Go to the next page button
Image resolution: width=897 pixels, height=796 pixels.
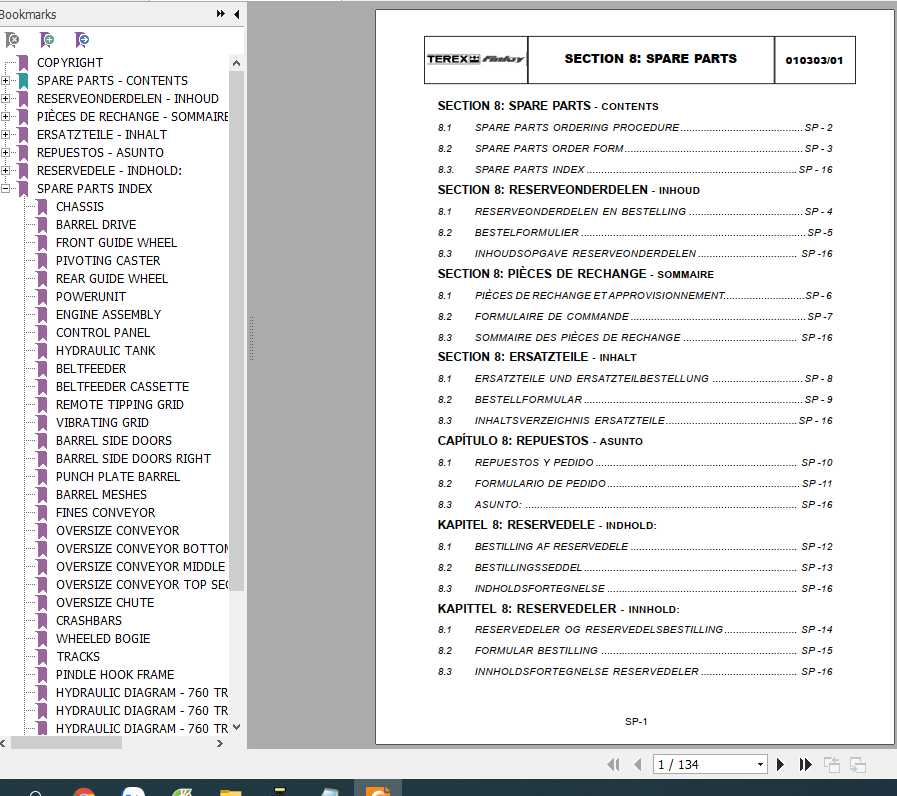(780, 765)
